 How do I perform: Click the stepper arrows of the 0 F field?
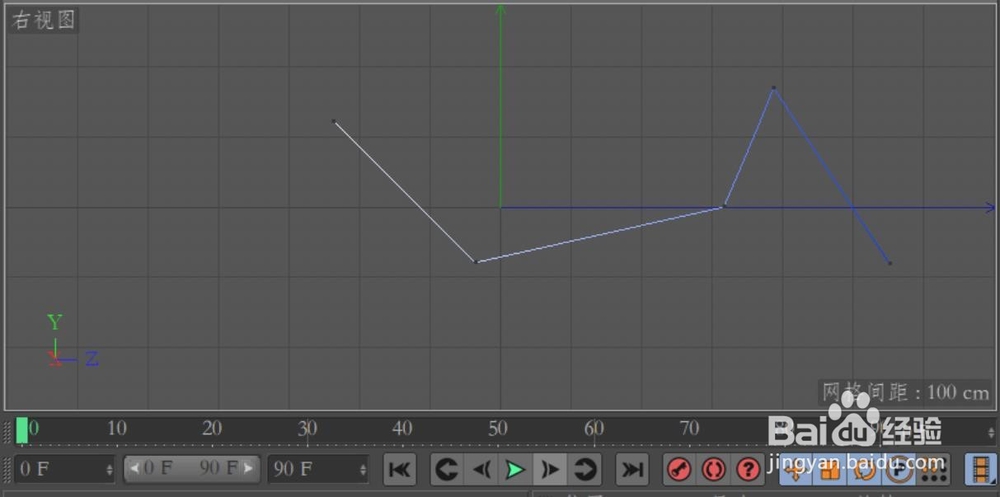(108, 470)
